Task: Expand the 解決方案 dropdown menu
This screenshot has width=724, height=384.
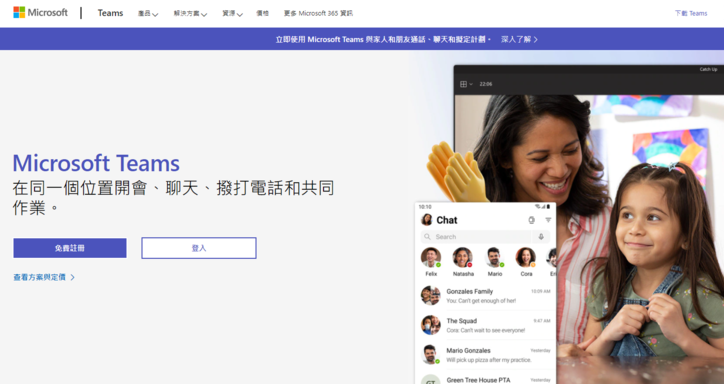Action: tap(190, 13)
